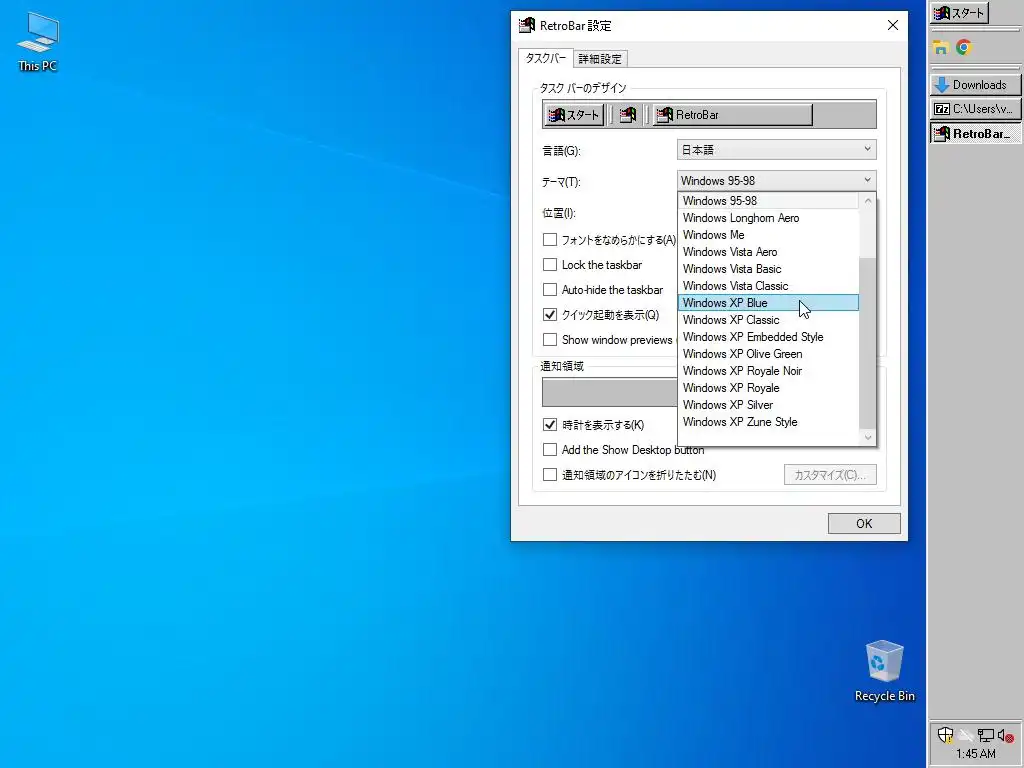Switch to the 詳細設定 tab
Screen dimensions: 1024x768
click(x=600, y=59)
